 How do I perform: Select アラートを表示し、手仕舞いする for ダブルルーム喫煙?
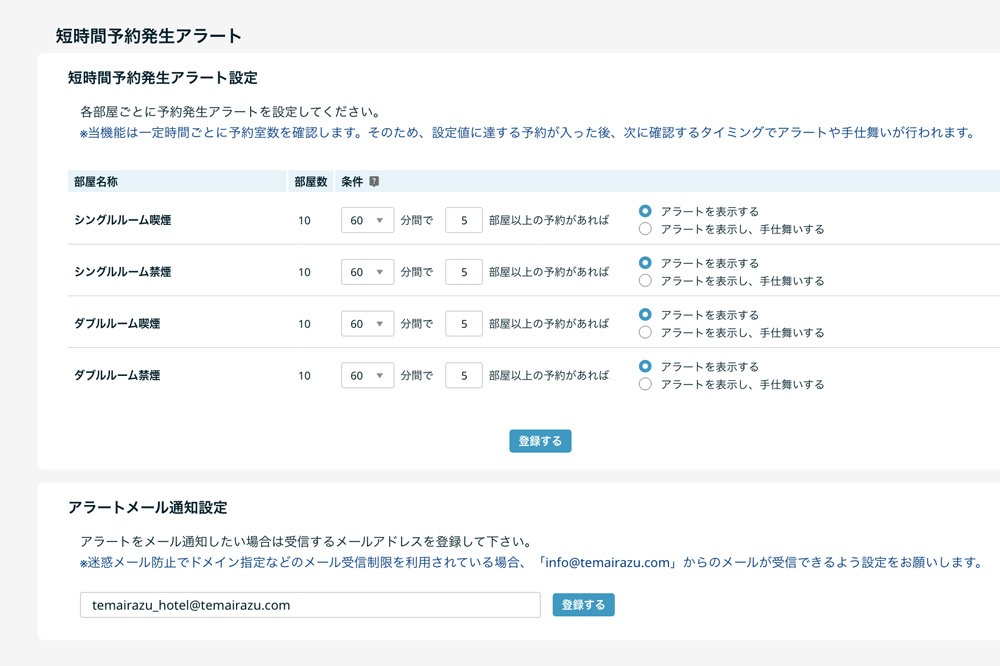[644, 332]
